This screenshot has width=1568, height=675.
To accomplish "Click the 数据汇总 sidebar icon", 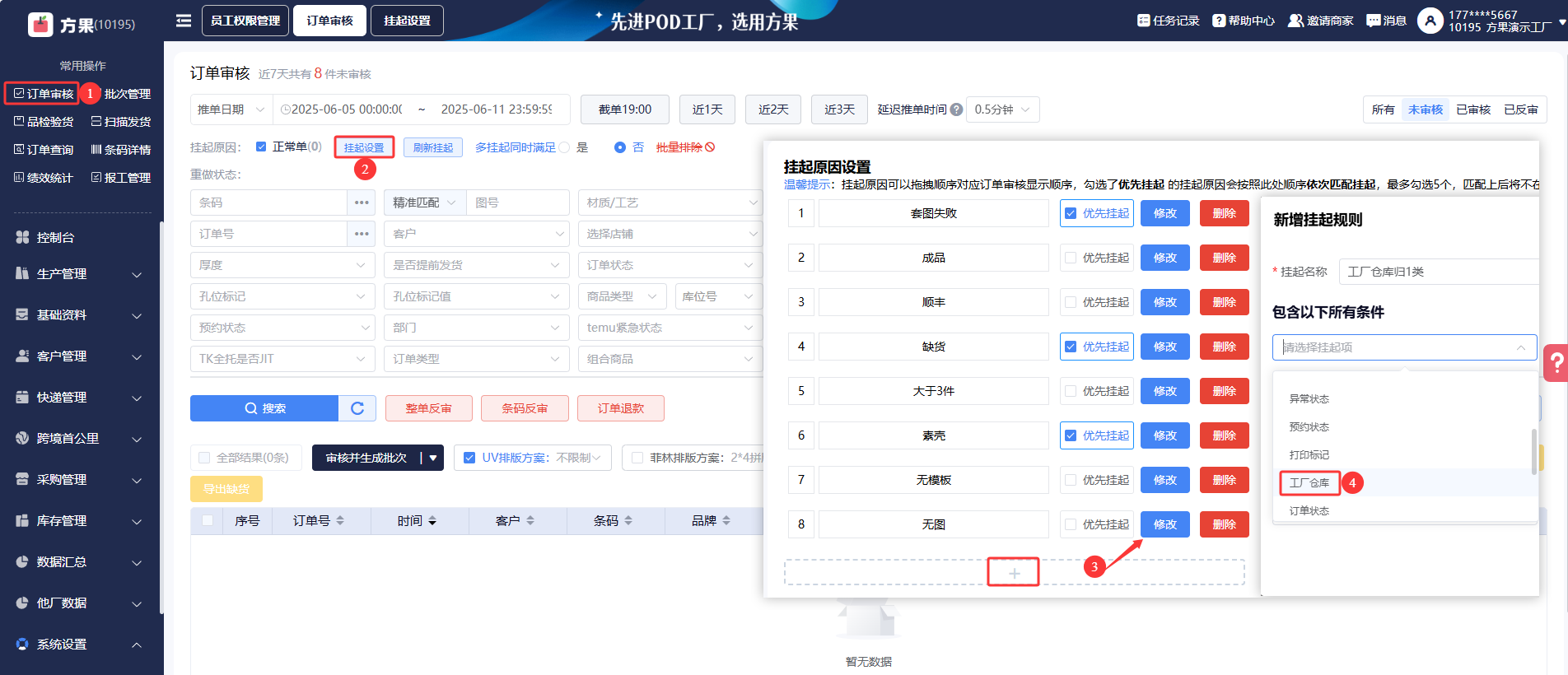I will point(22,561).
